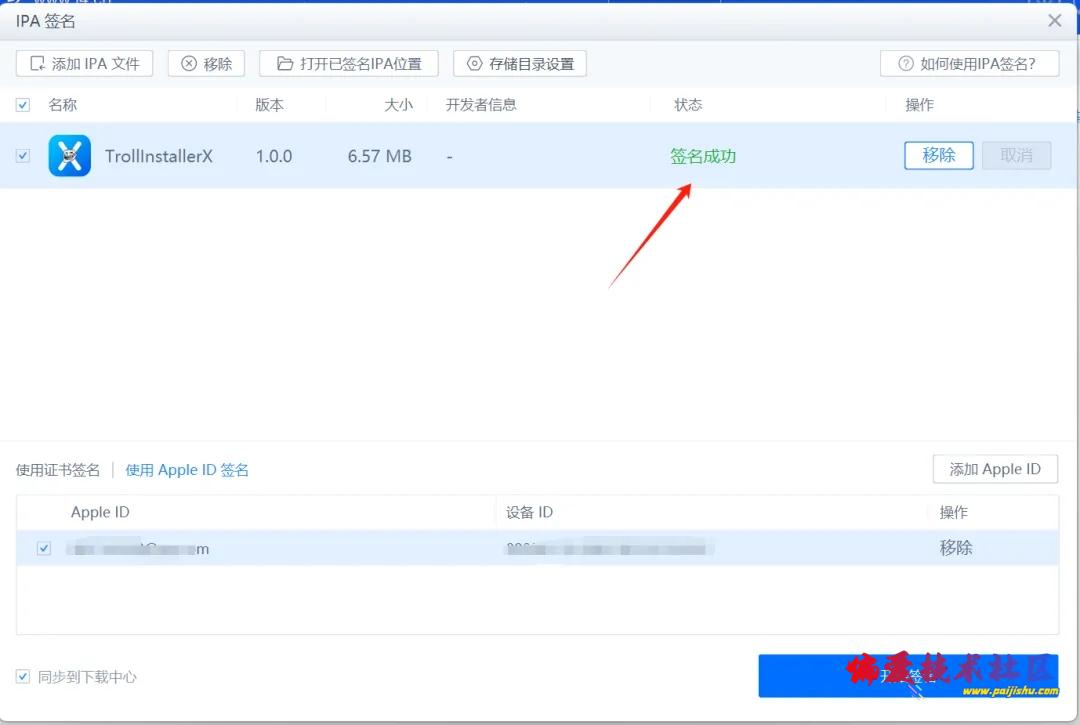
Task: Switch to 使用 Apple ID 签名 tab
Action: [187, 470]
